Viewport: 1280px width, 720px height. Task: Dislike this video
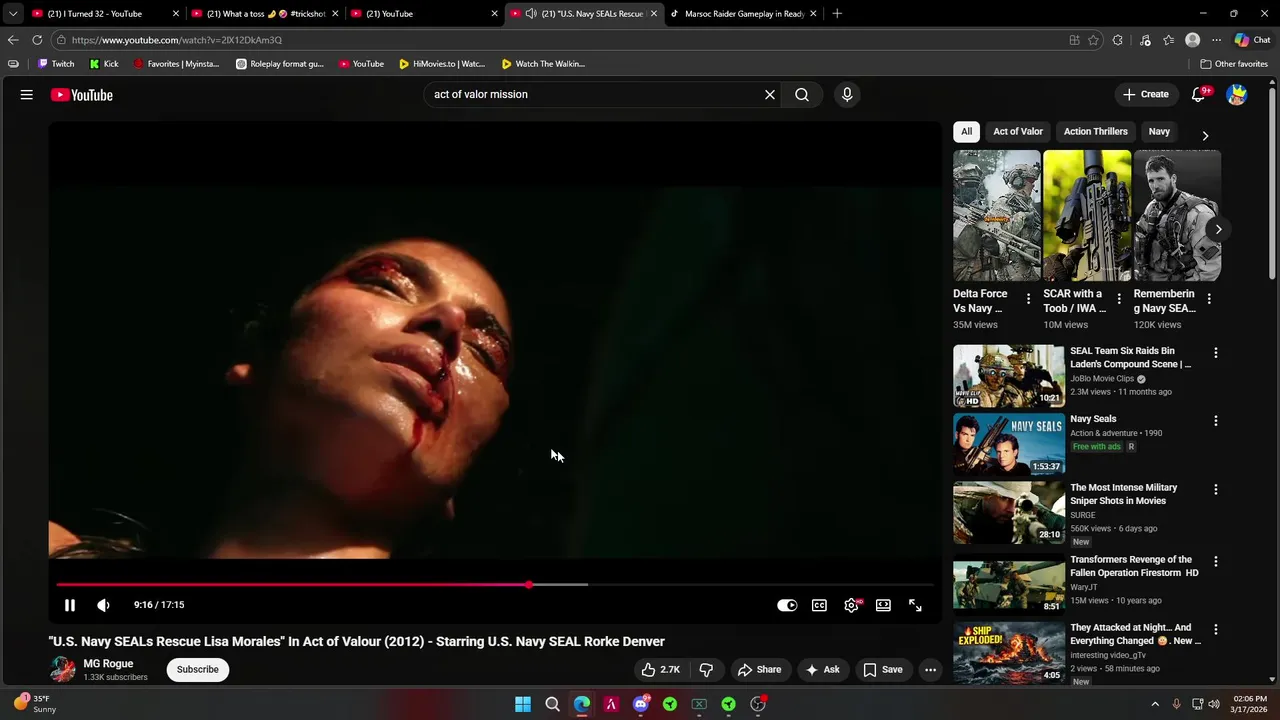click(x=706, y=670)
